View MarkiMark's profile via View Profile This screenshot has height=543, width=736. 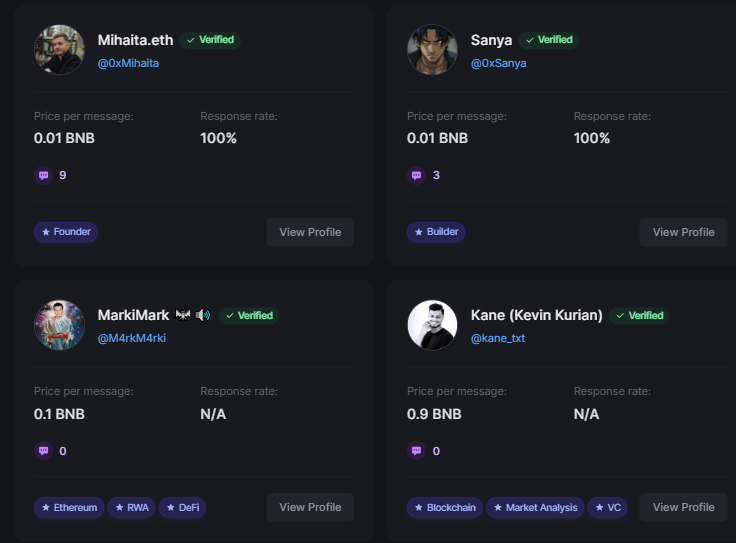coord(310,507)
